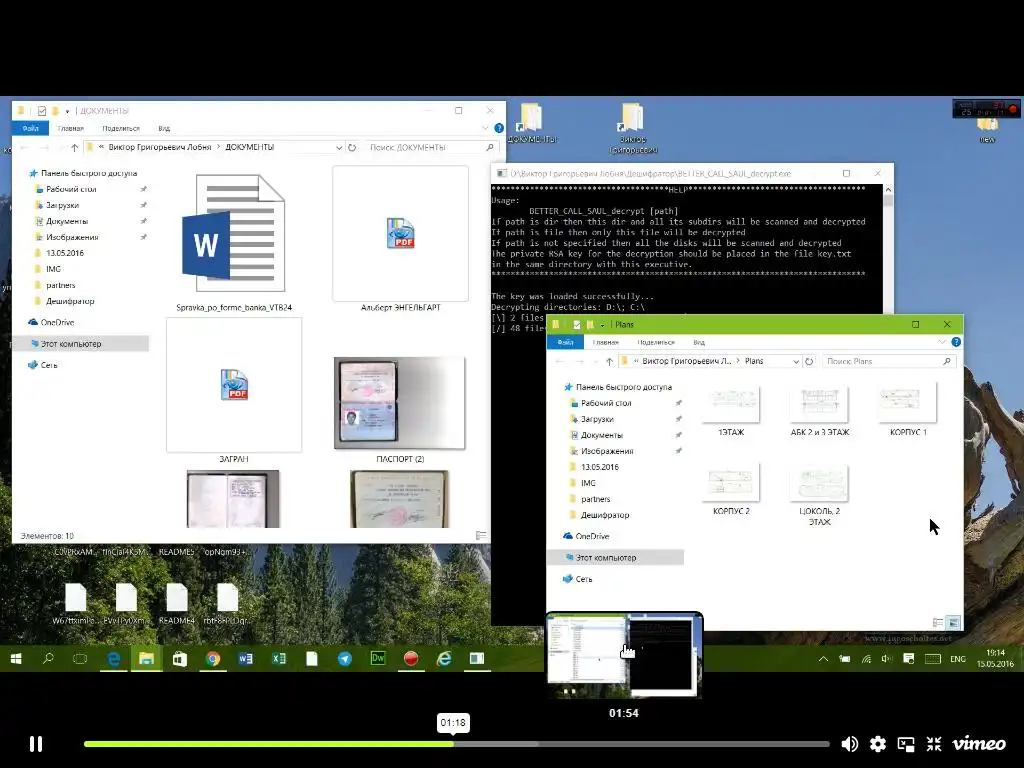Open the Главная tab in ДОКУМЕНТЫ window
This screenshot has width=1024, height=768.
click(71, 128)
